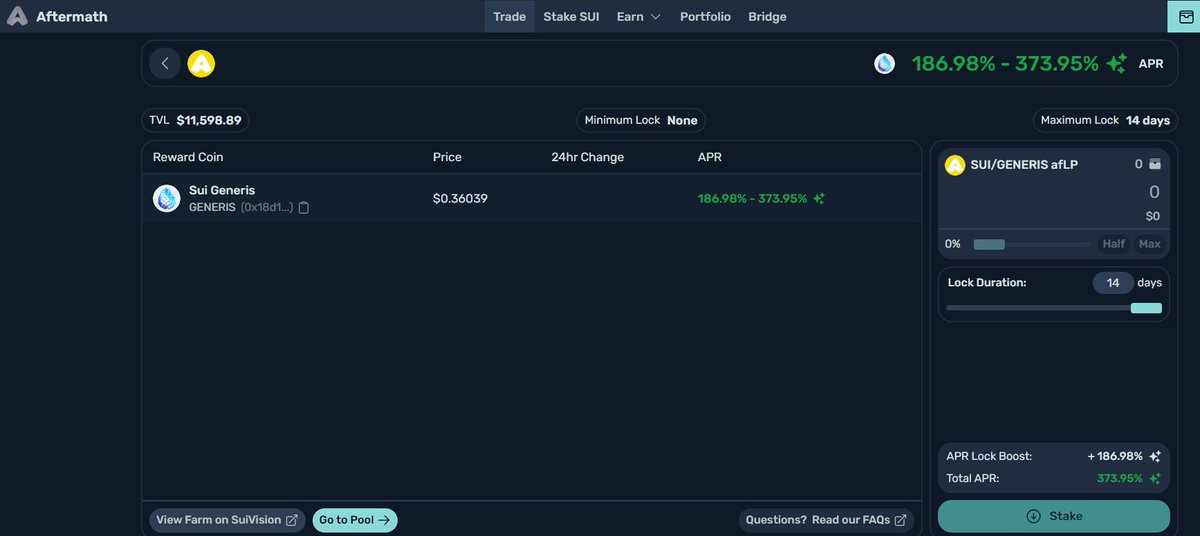1200x536 pixels.
Task: Select the Half amount button
Action: pyautogui.click(x=1113, y=244)
